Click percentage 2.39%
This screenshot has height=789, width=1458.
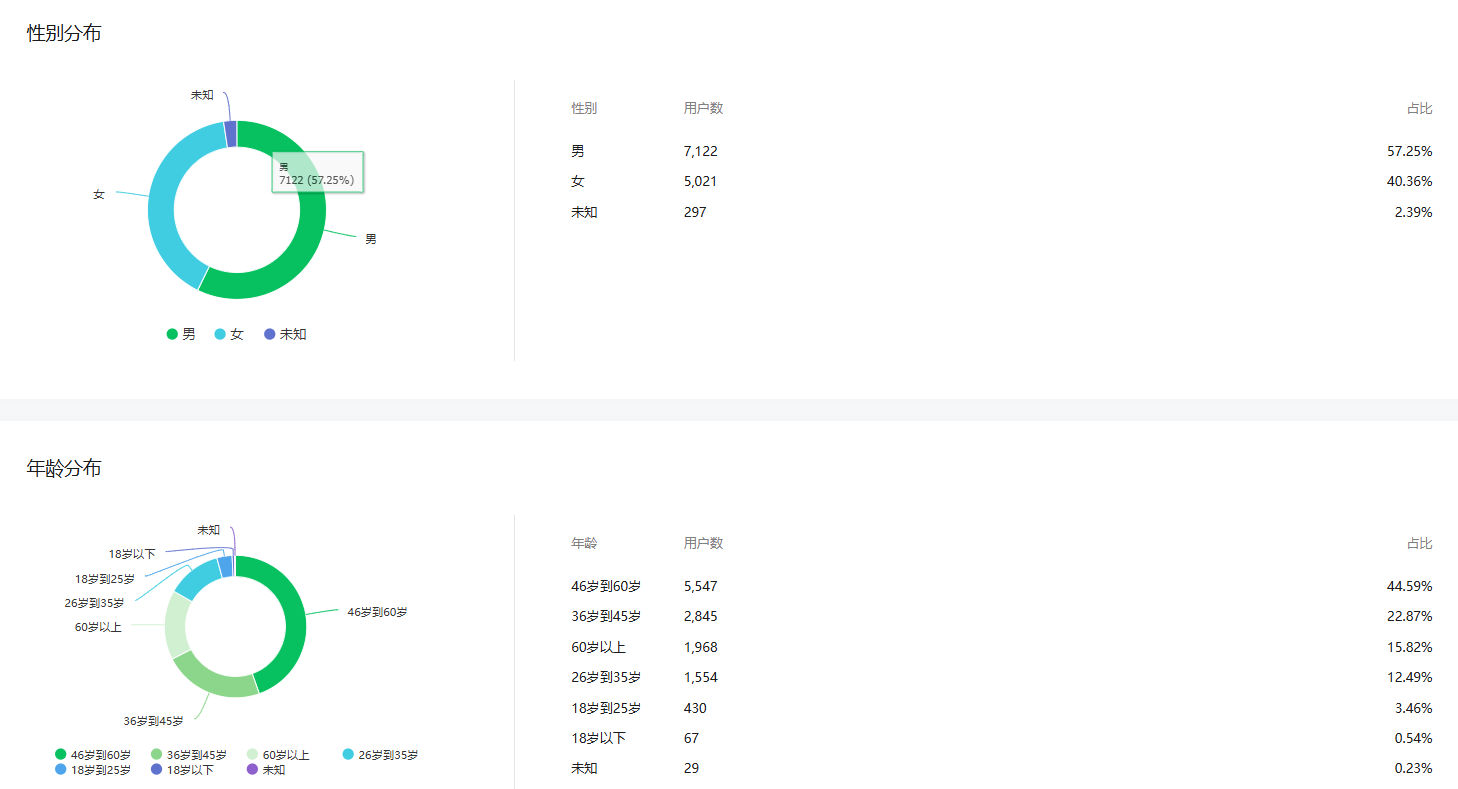tap(1414, 212)
